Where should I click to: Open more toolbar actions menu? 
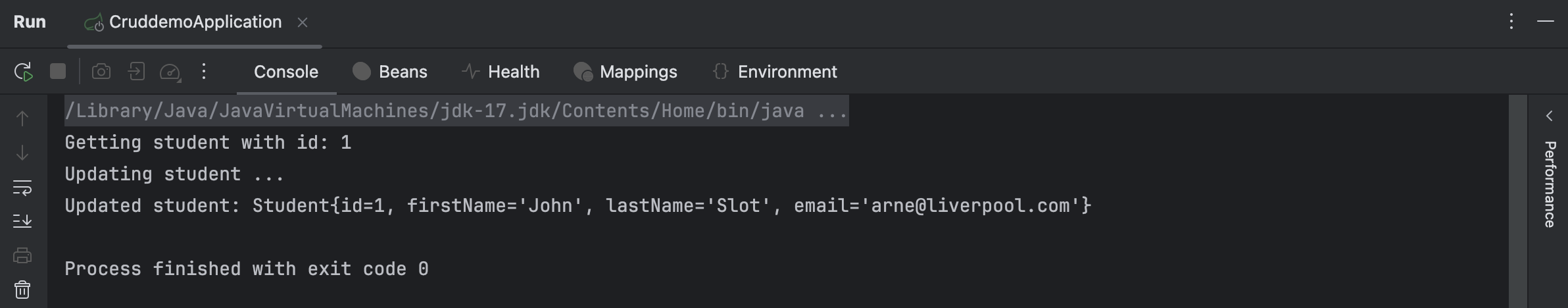(204, 71)
